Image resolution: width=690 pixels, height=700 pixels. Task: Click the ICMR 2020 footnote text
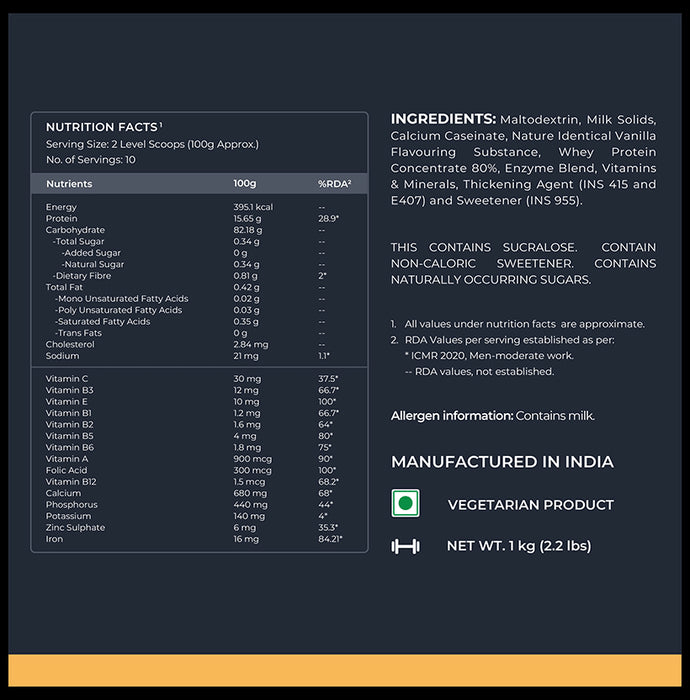pyautogui.click(x=489, y=355)
